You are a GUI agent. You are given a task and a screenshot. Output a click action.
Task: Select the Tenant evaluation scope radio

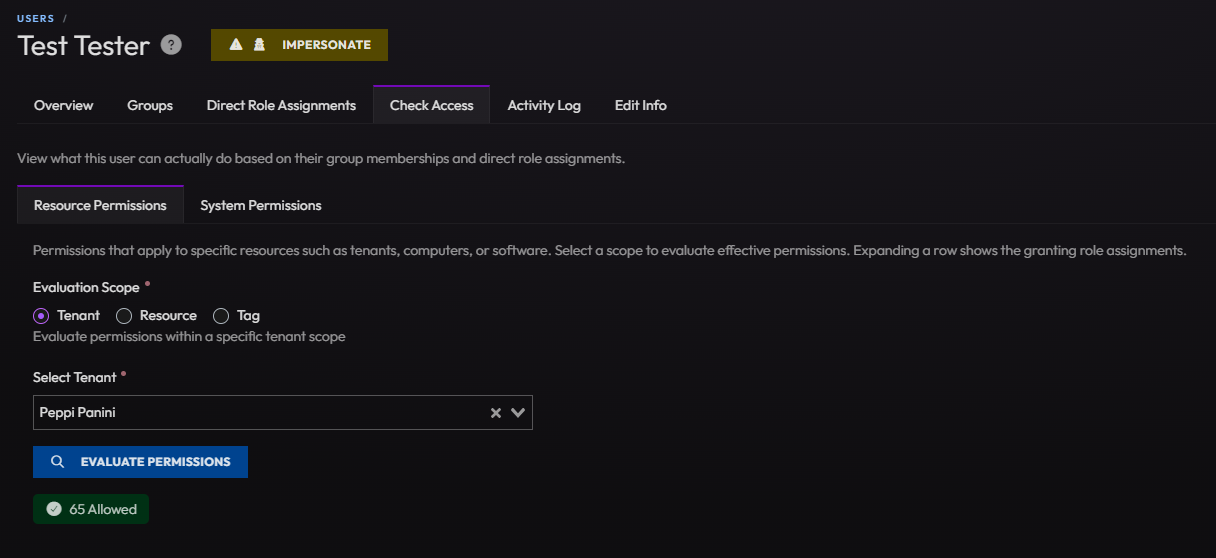(x=41, y=315)
